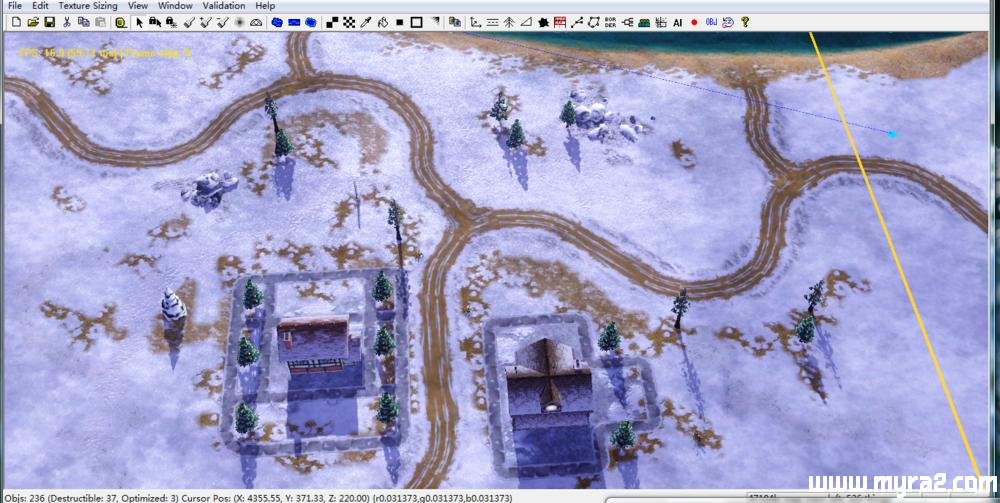Select the solid black square tool
1000x503 pixels.
(399, 21)
